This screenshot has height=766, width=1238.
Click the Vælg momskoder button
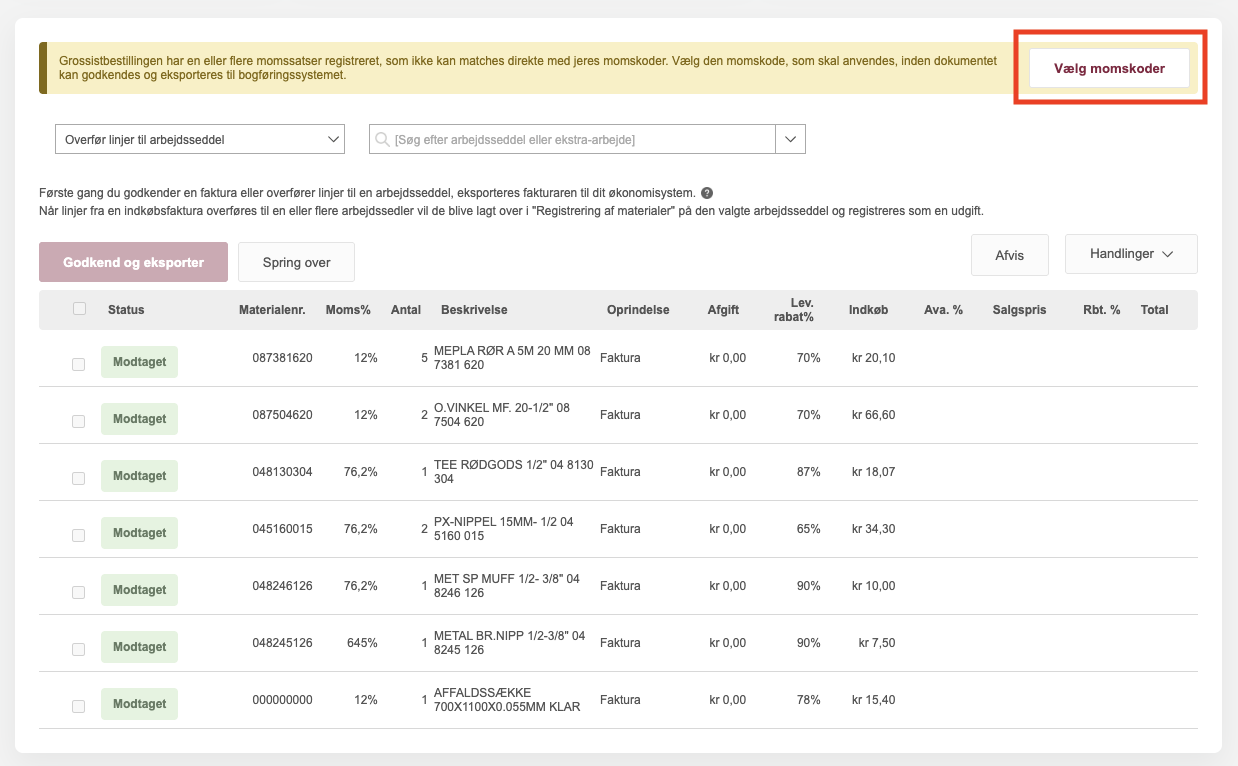click(1109, 69)
